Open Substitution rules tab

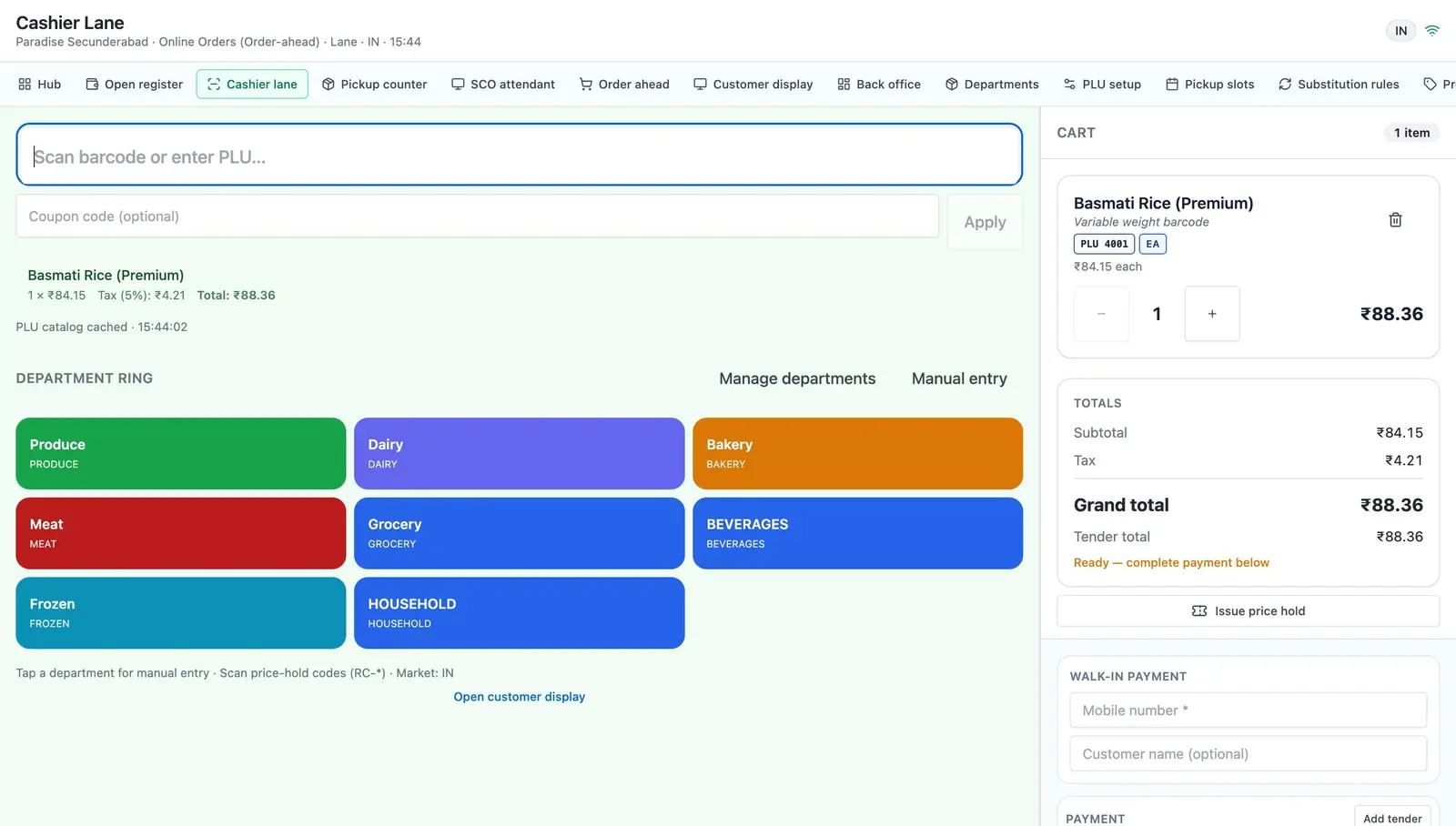click(x=1339, y=85)
